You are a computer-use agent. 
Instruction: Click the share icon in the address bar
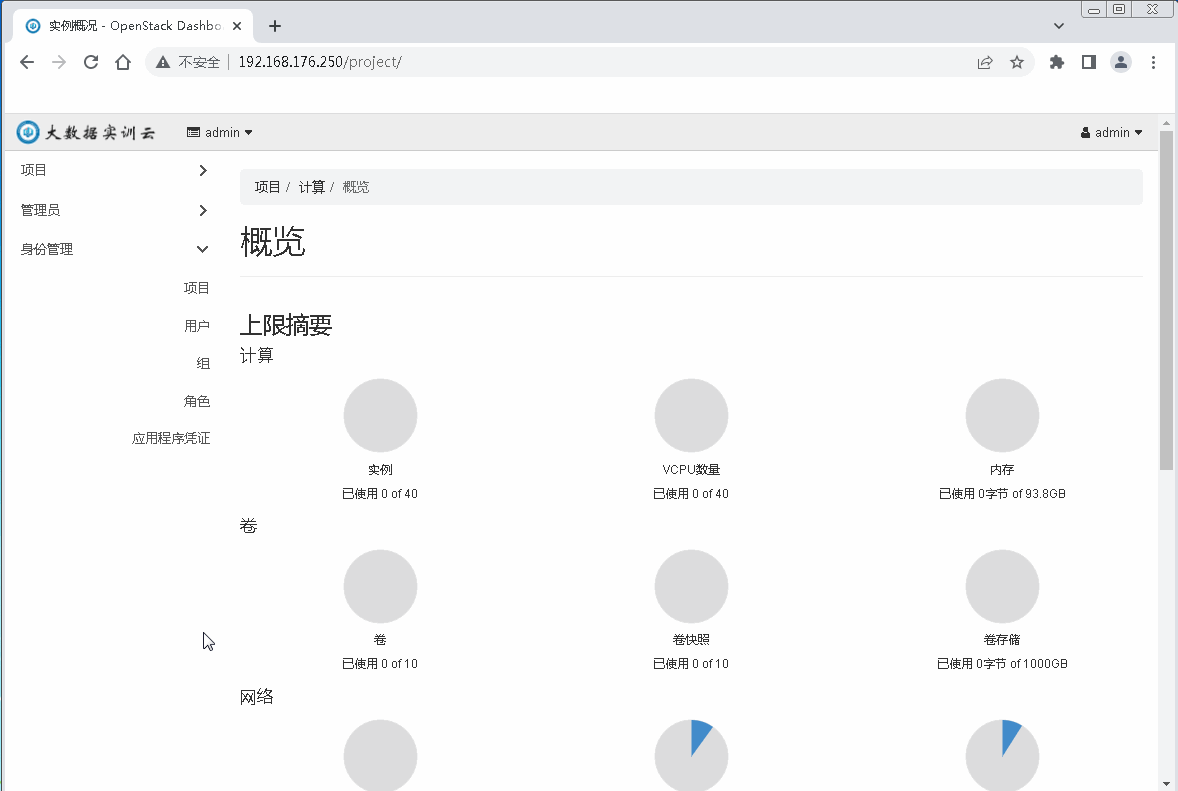pyautogui.click(x=985, y=62)
